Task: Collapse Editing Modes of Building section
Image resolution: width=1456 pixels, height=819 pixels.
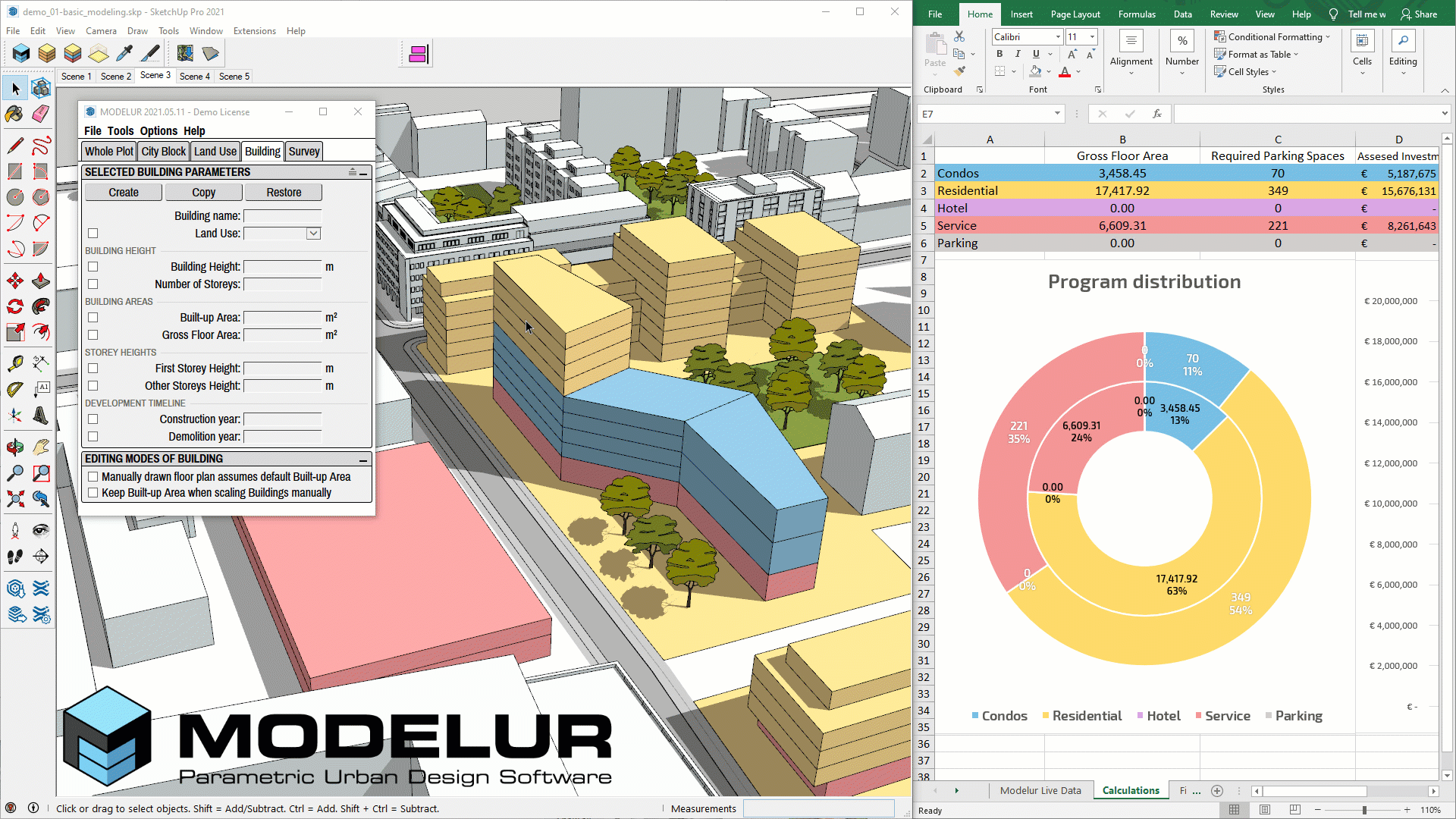Action: pos(363,460)
